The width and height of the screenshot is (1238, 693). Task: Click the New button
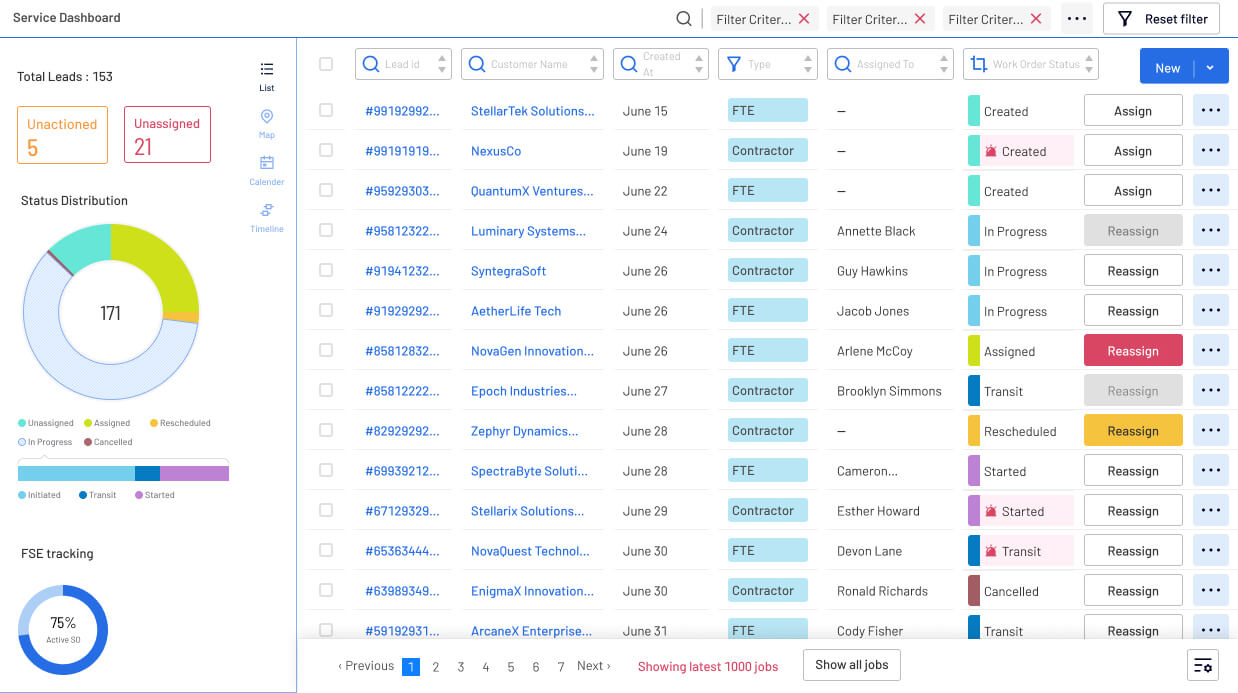click(1167, 67)
